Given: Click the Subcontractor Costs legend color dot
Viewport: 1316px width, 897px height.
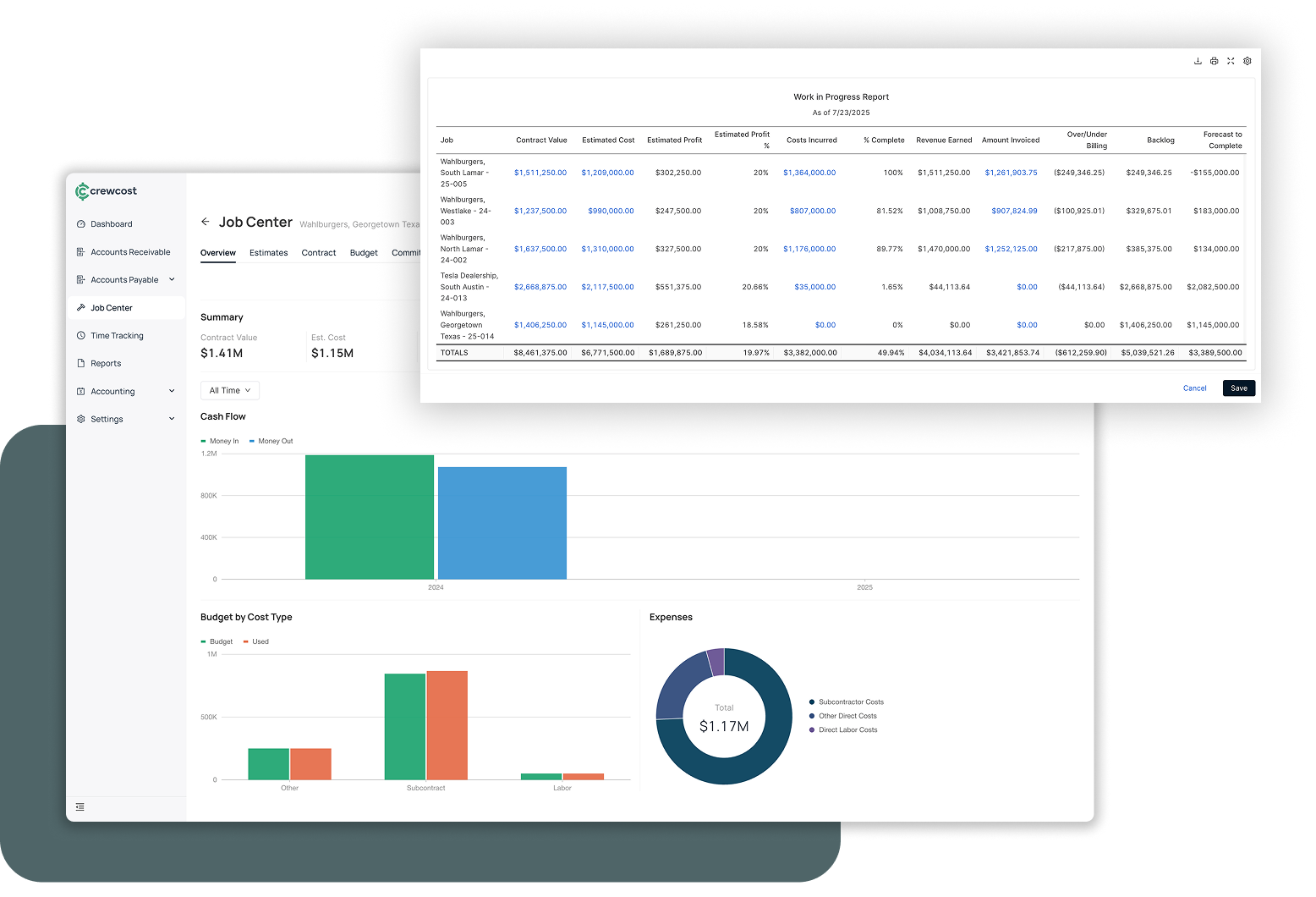Looking at the screenshot, I should [x=812, y=702].
